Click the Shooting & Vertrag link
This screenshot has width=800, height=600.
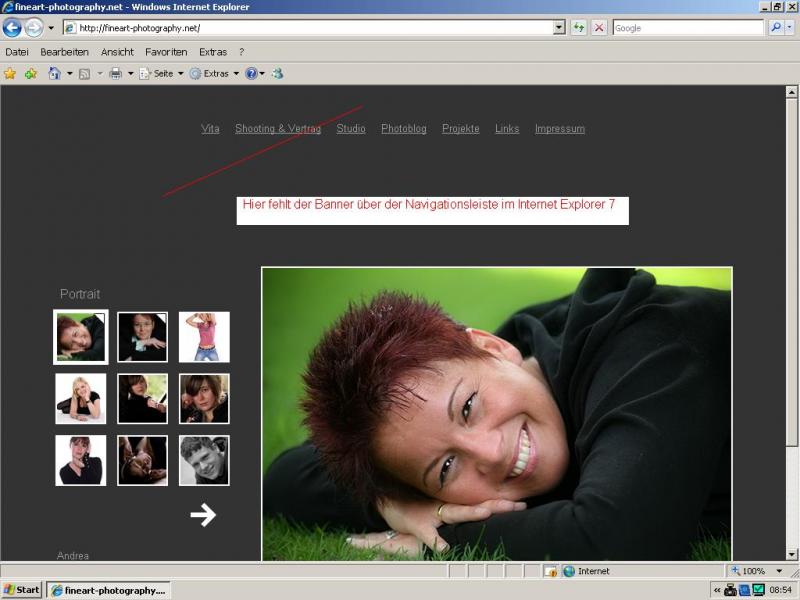[x=277, y=129]
